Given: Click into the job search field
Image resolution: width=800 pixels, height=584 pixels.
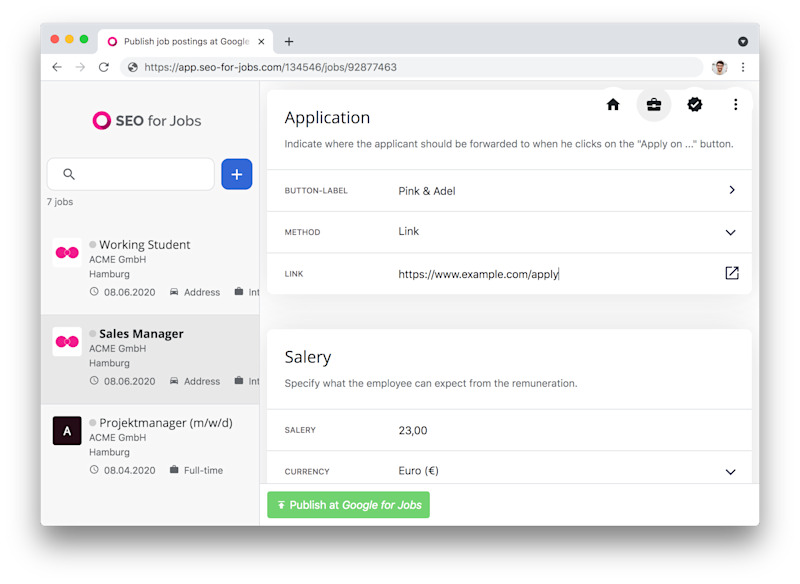Looking at the screenshot, I should coord(131,174).
